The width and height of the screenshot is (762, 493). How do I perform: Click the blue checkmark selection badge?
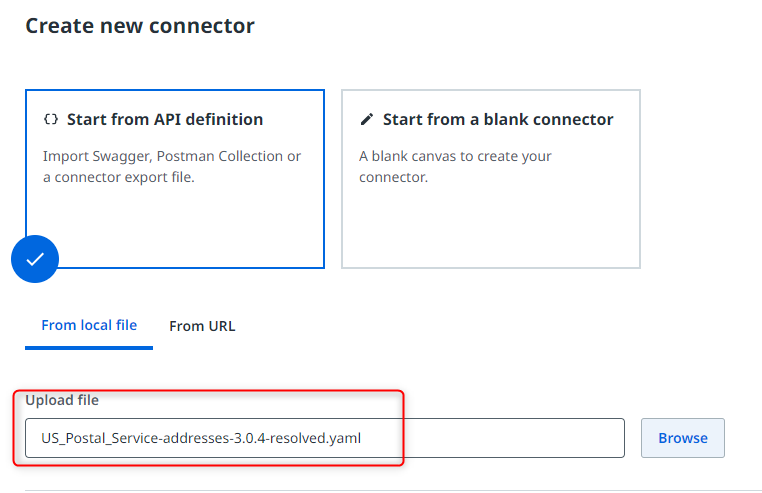pyautogui.click(x=35, y=259)
